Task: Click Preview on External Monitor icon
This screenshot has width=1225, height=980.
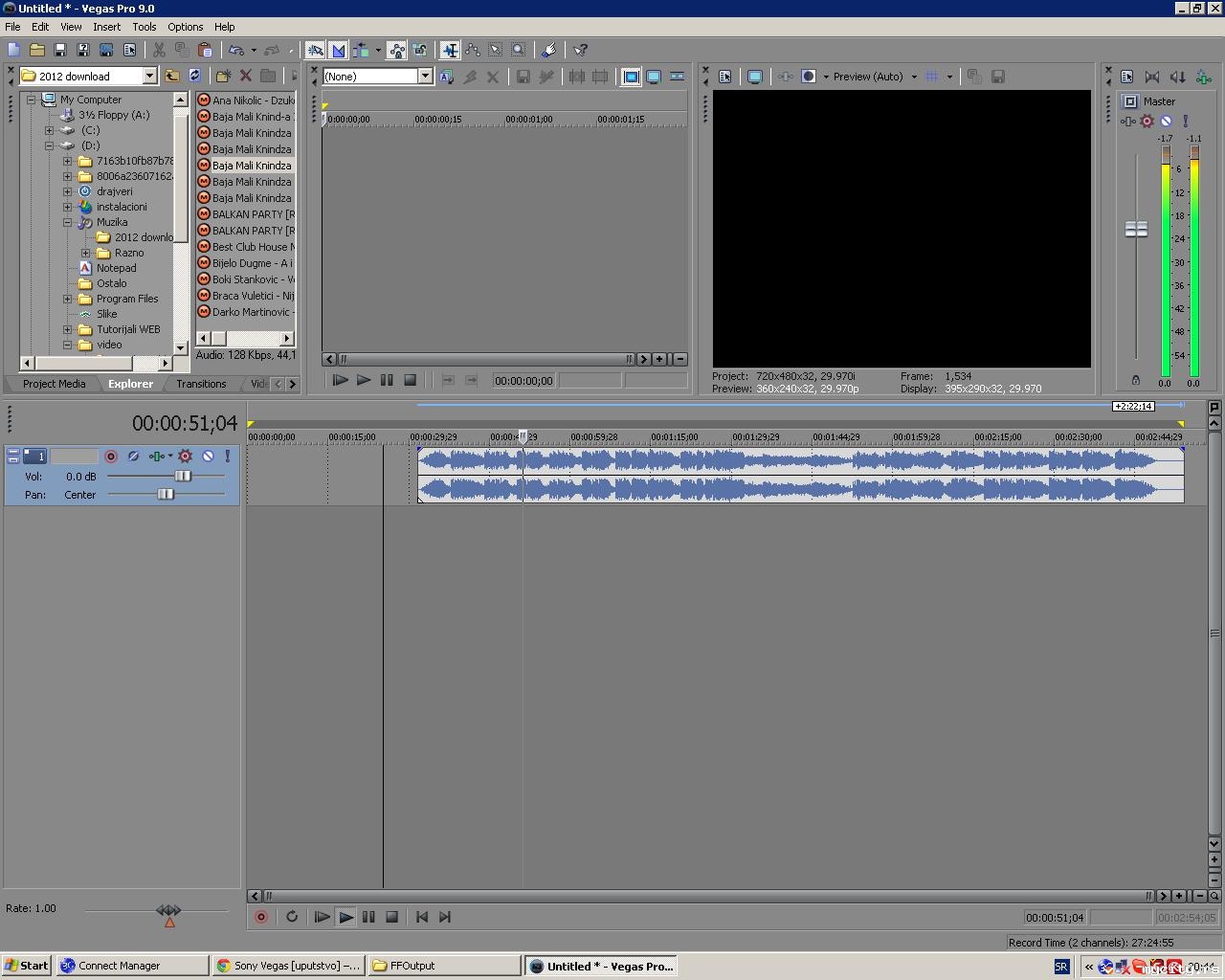Action: pos(755,77)
